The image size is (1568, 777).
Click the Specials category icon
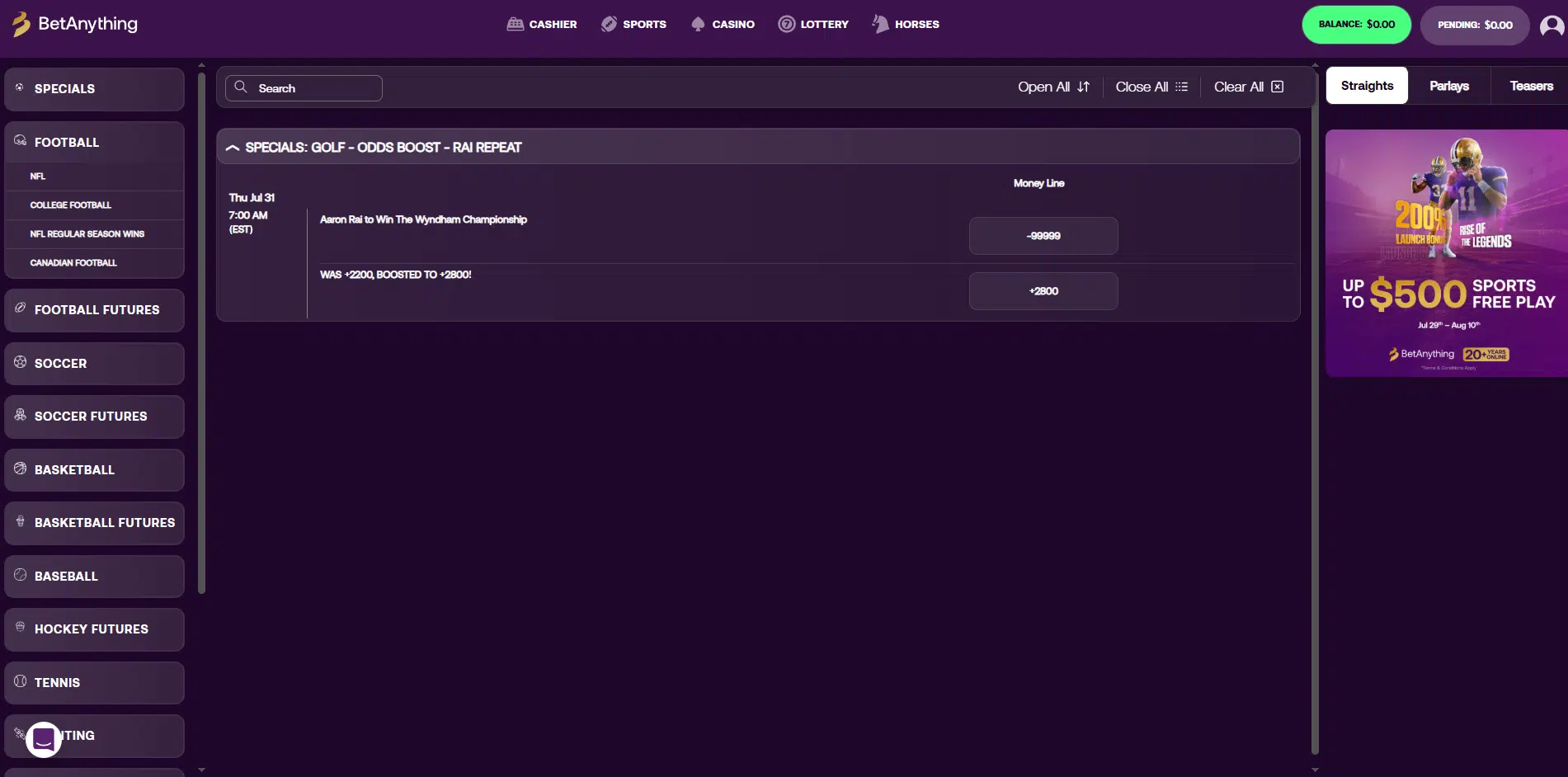pos(20,87)
